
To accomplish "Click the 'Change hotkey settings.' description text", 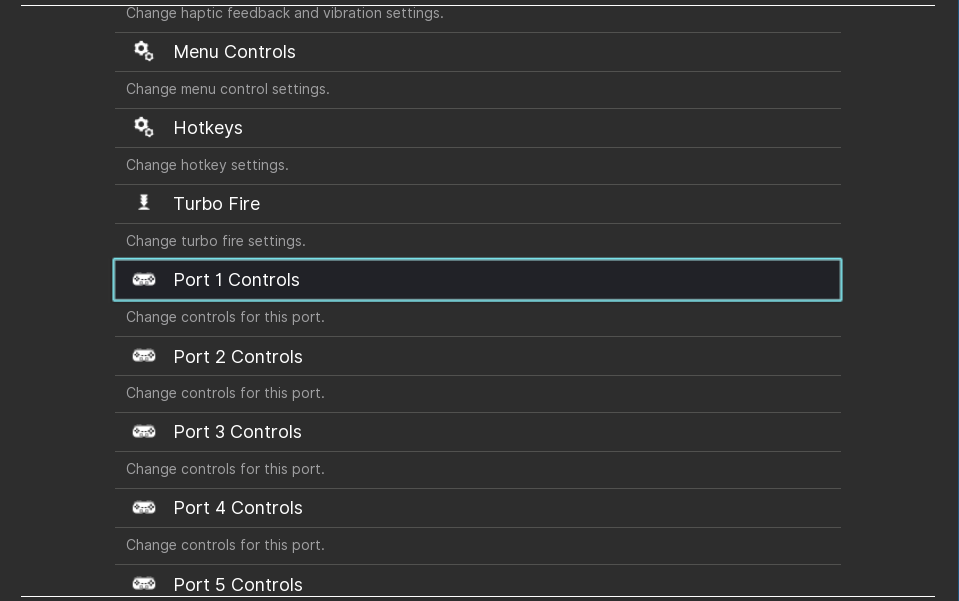I will [207, 165].
